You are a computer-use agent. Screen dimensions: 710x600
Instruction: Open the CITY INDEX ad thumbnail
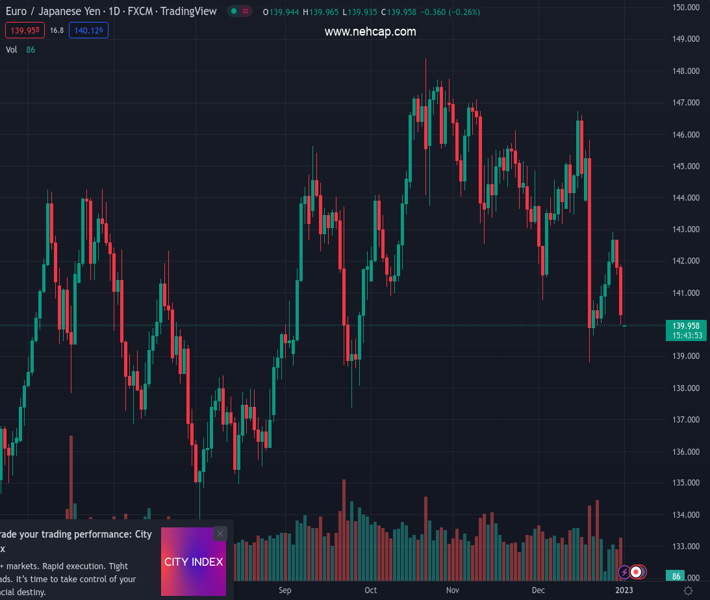coord(193,562)
